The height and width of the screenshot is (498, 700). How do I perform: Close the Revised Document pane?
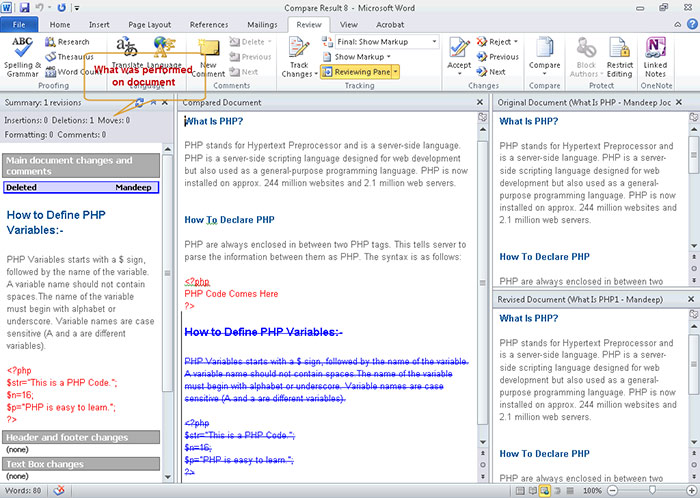(x=691, y=299)
